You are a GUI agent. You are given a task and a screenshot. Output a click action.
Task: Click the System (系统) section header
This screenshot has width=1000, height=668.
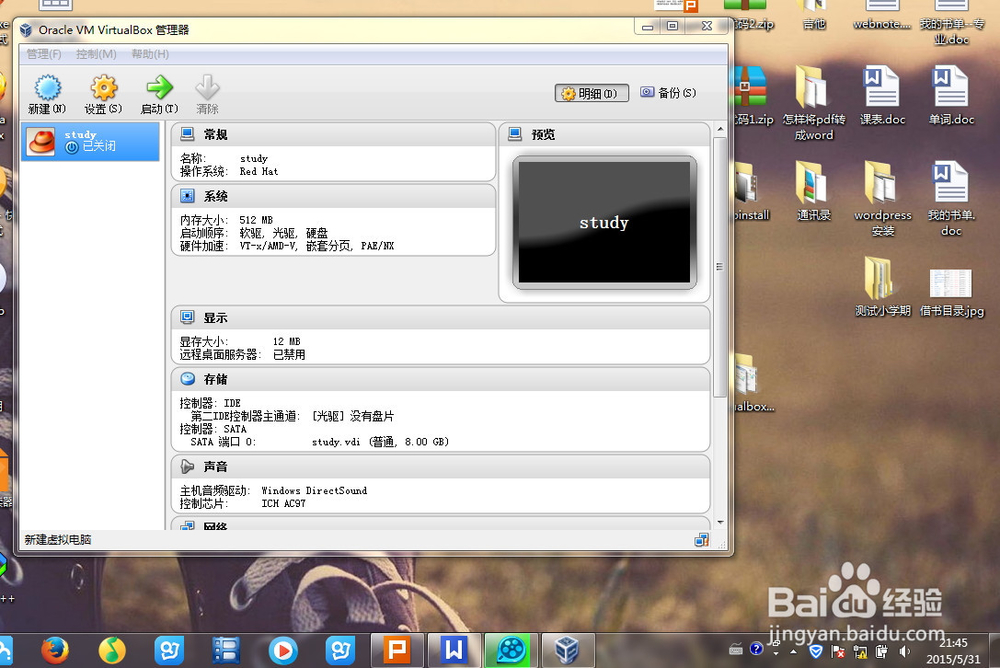pyautogui.click(x=333, y=196)
